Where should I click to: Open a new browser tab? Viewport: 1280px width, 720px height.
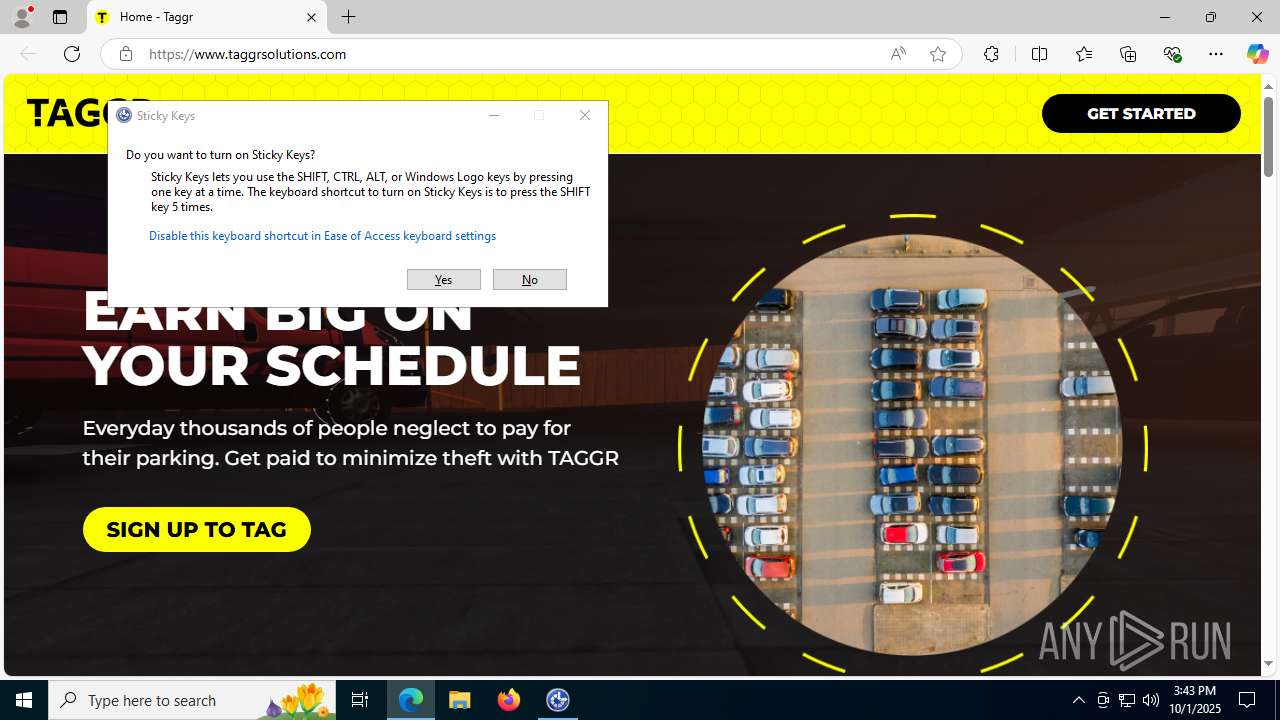pyautogui.click(x=348, y=17)
